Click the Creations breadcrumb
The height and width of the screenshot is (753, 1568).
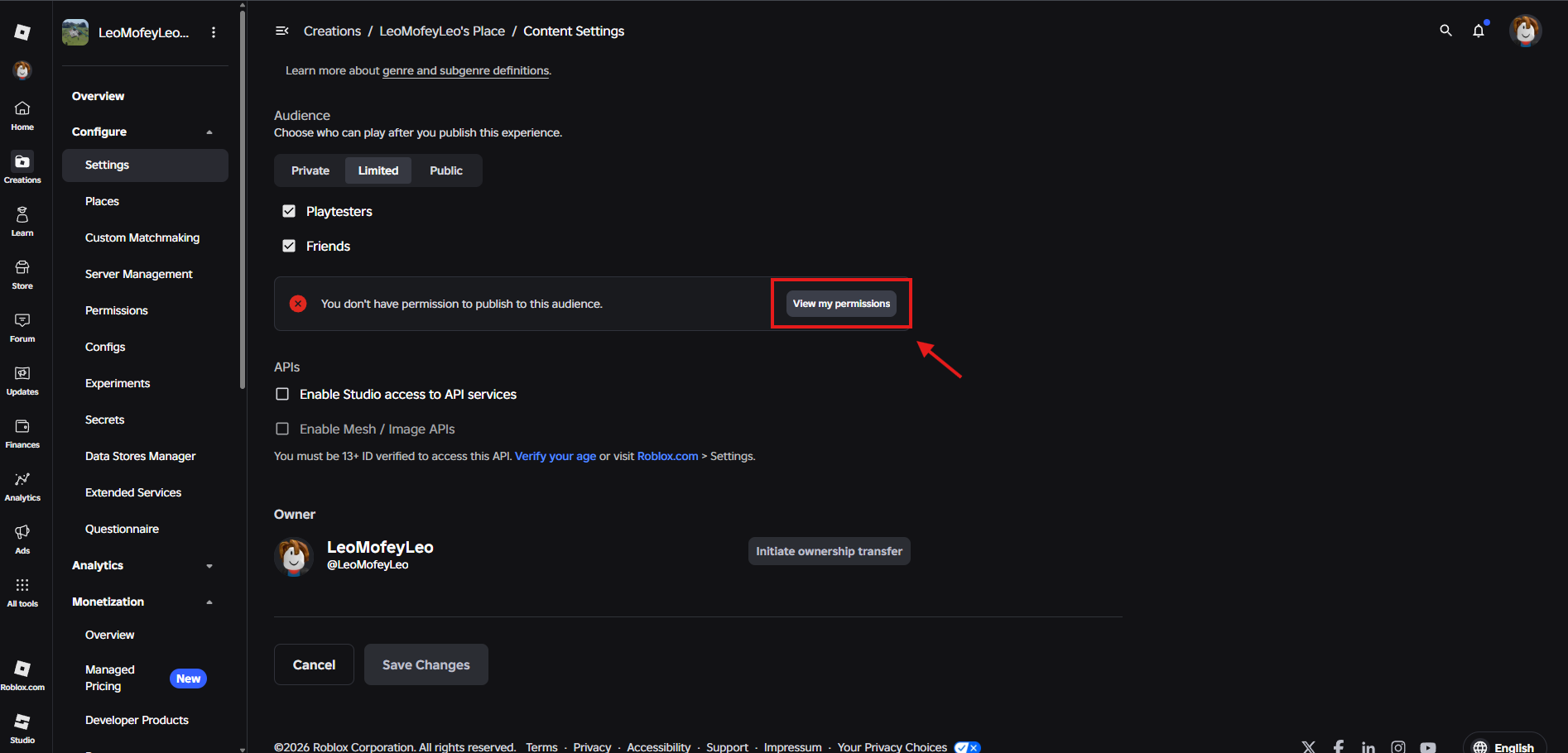click(x=332, y=31)
